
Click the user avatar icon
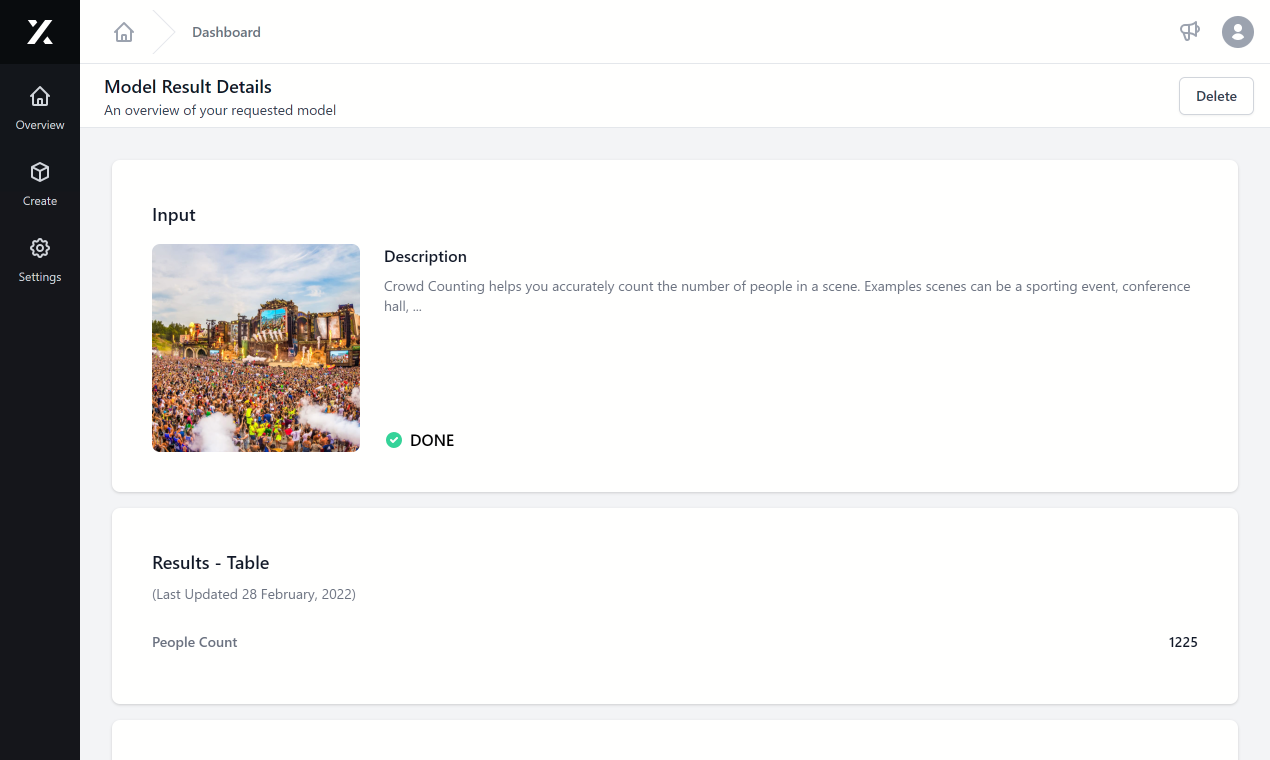[1237, 31]
